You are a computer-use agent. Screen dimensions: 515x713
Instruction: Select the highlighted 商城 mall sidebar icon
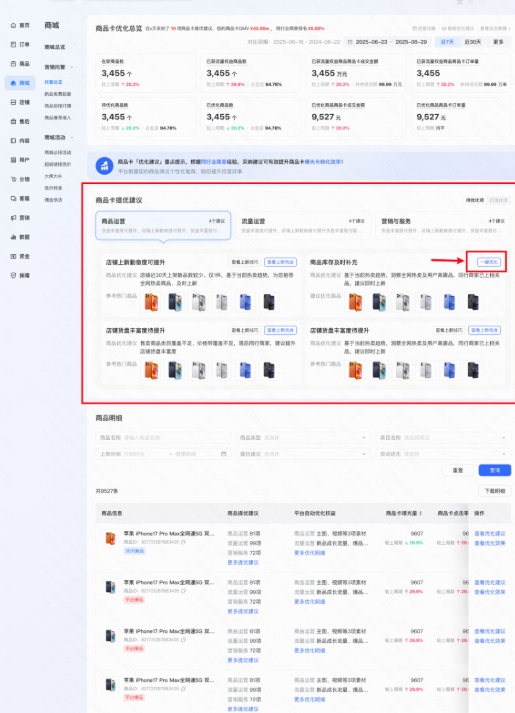(x=14, y=83)
